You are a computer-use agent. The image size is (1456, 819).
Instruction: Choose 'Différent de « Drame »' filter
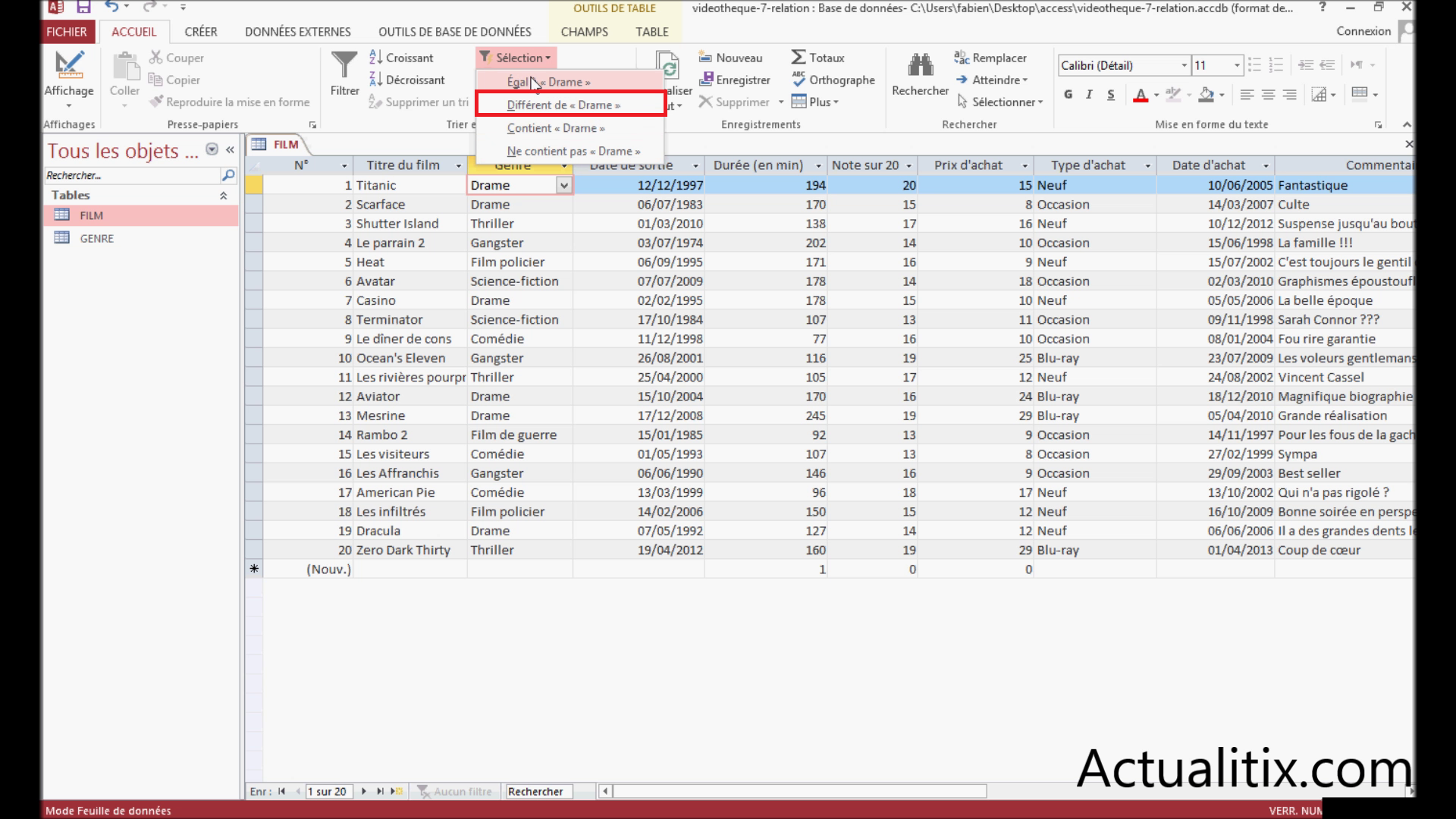pos(570,105)
